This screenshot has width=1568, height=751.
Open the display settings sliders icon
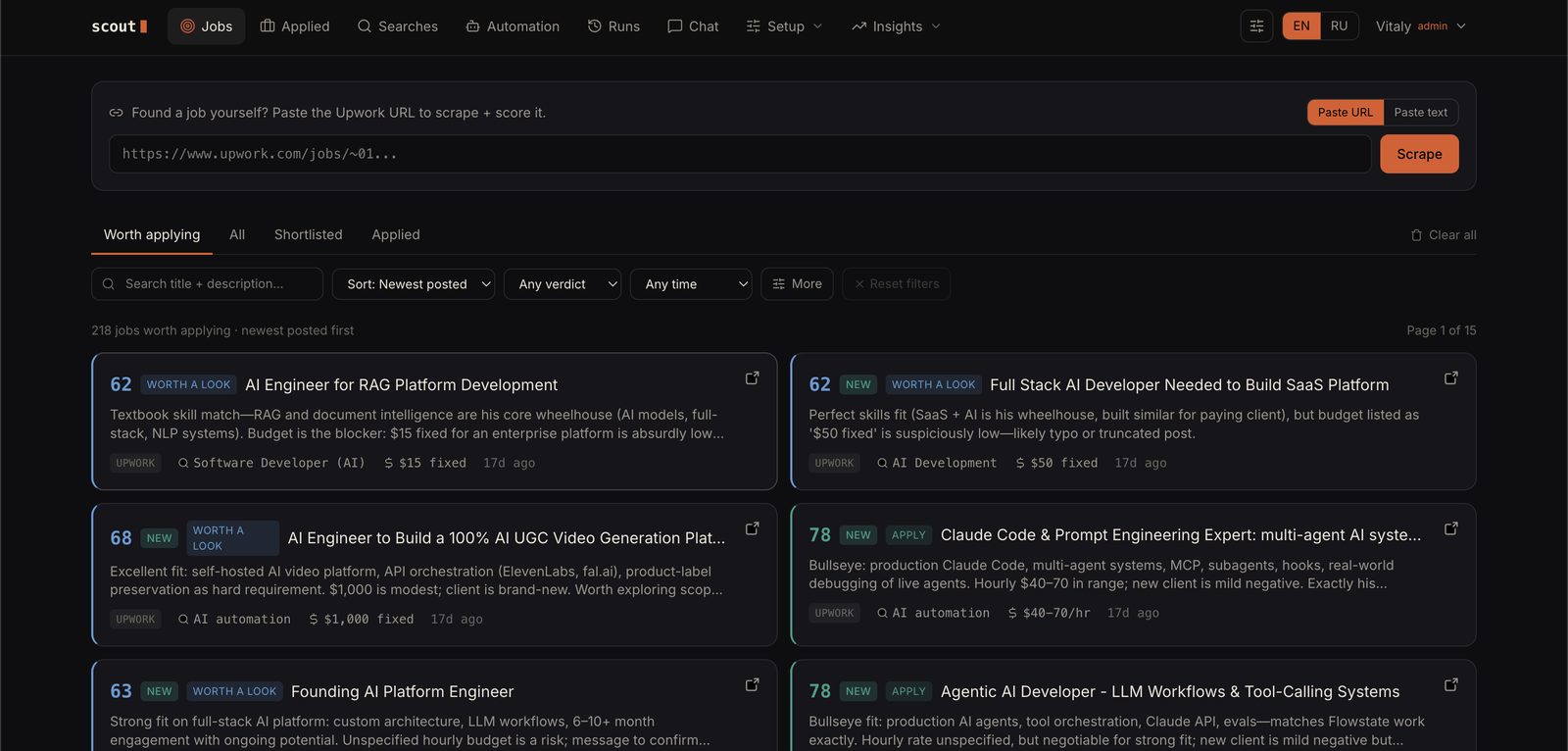1256,26
